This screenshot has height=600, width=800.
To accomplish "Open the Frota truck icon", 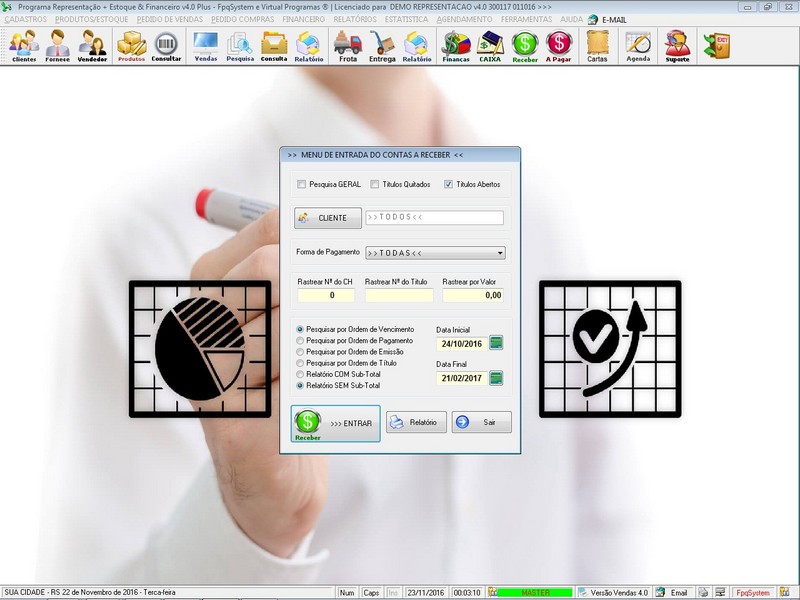I will pyautogui.click(x=347, y=45).
